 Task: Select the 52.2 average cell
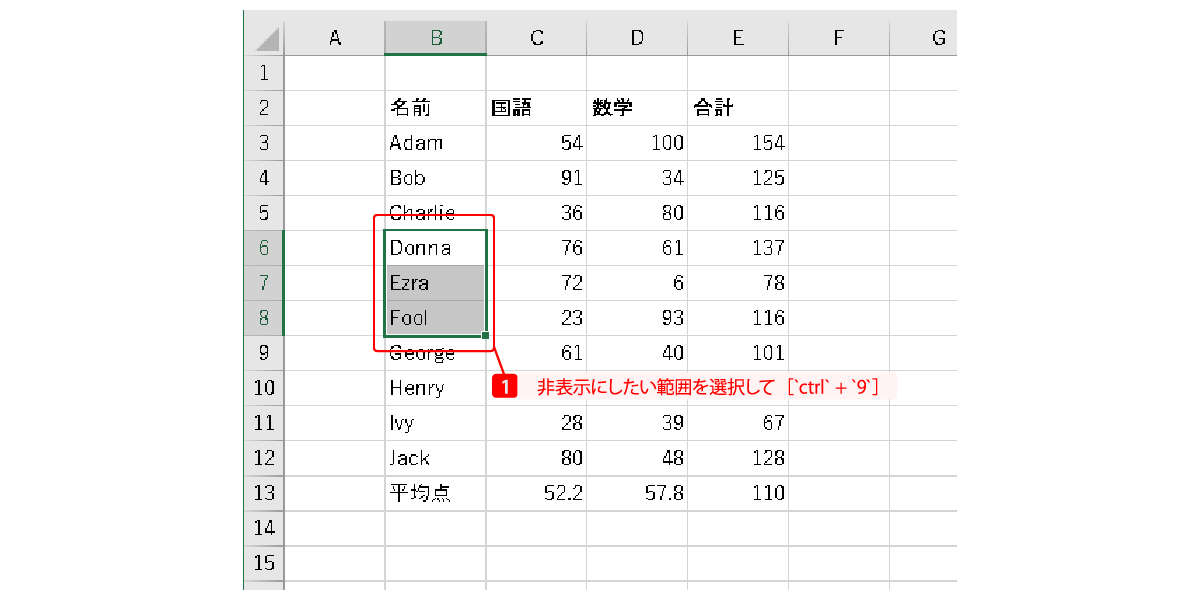[x=537, y=493]
